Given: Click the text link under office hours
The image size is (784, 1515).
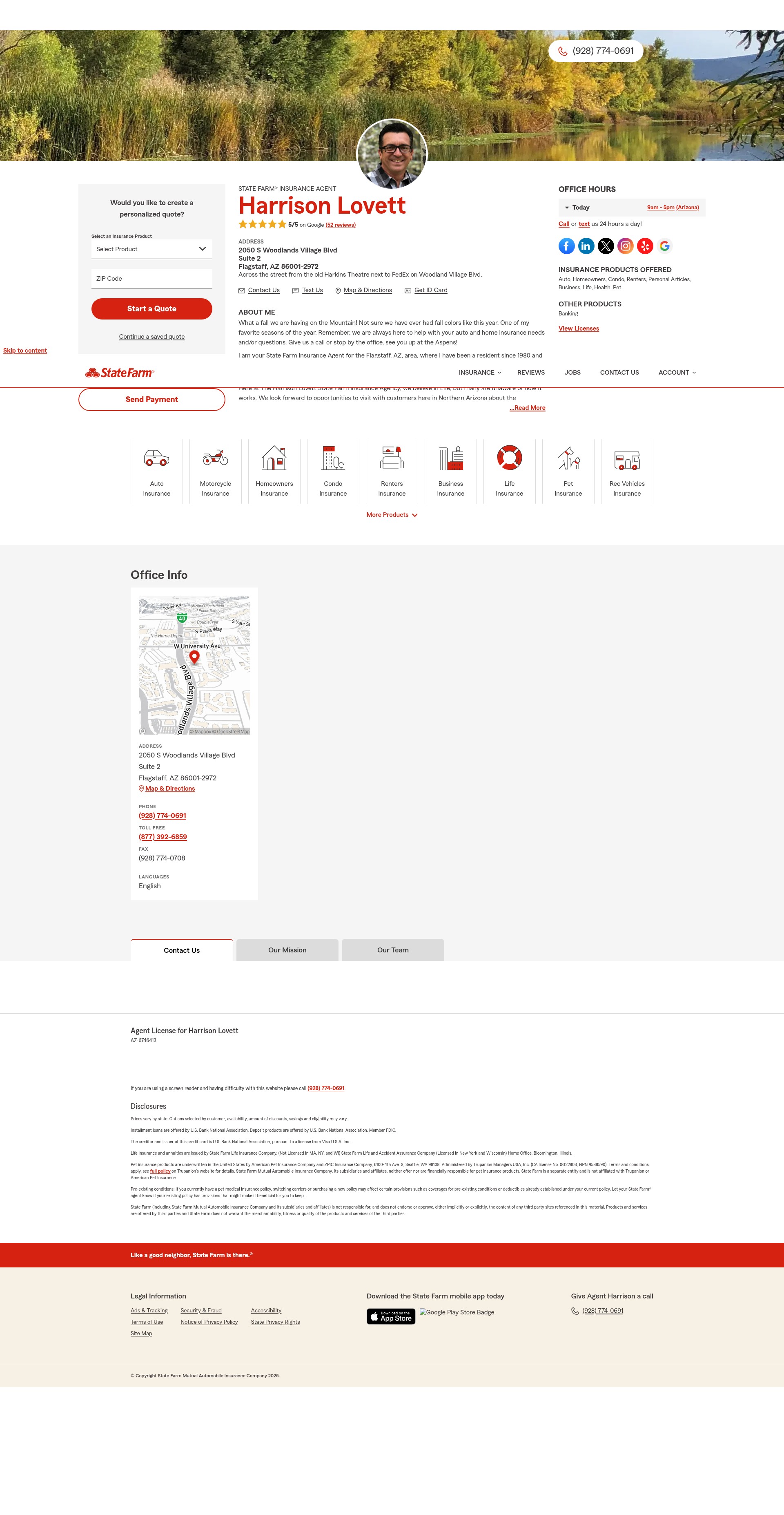Looking at the screenshot, I should pos(584,223).
